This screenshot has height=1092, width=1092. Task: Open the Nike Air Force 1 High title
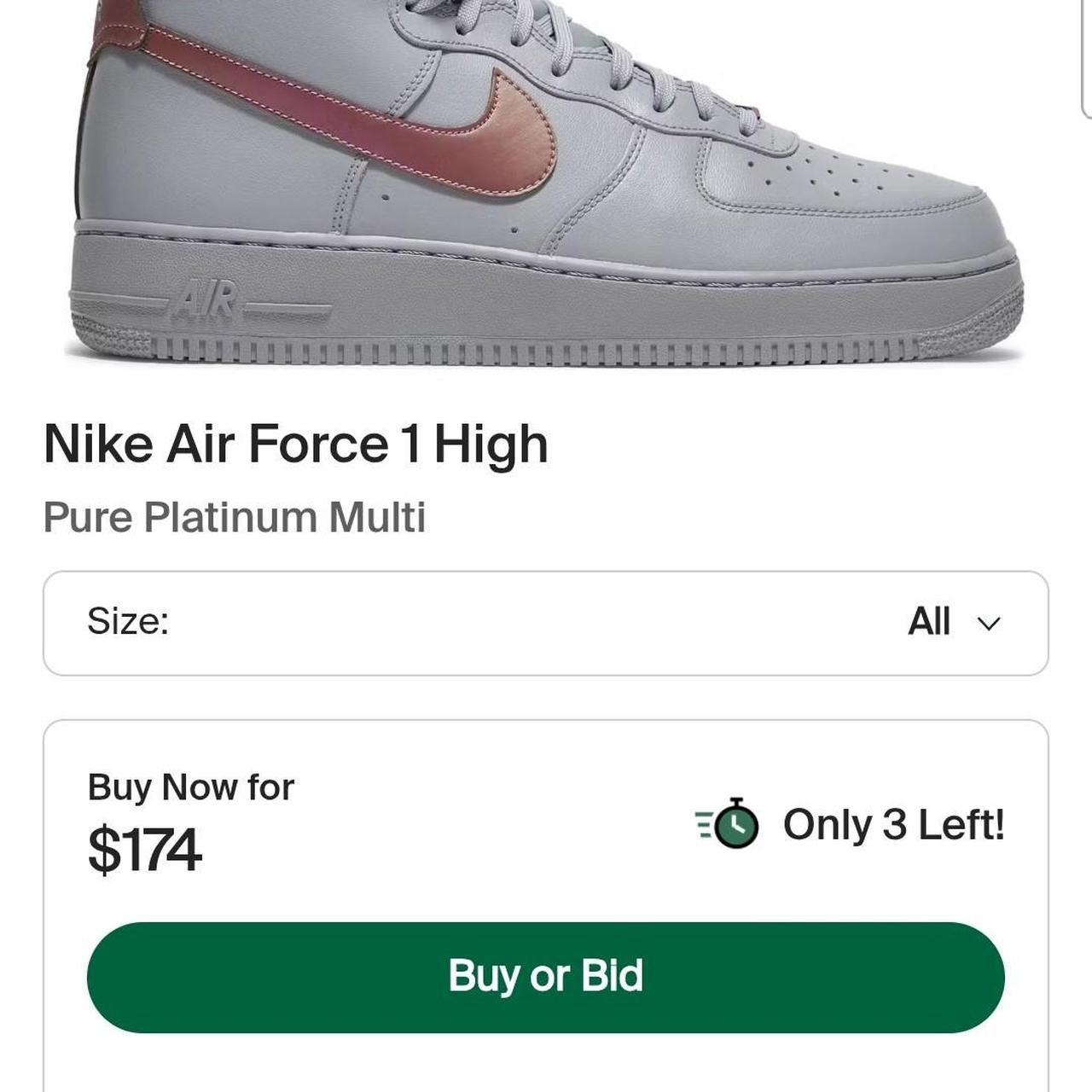tap(296, 444)
